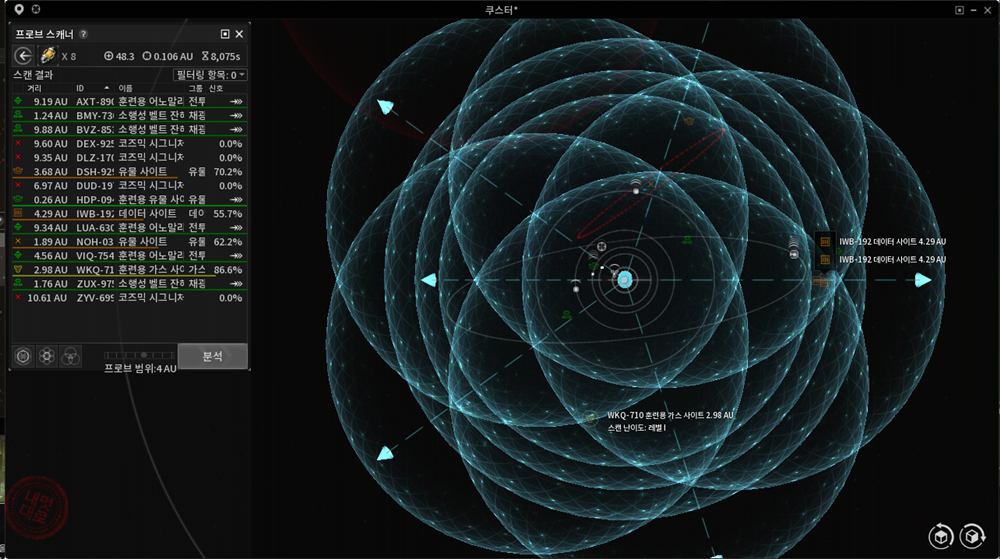This screenshot has height=559, width=1000.
Task: Click the pop-out icon in Probe Scanner header
Action: coord(224,34)
